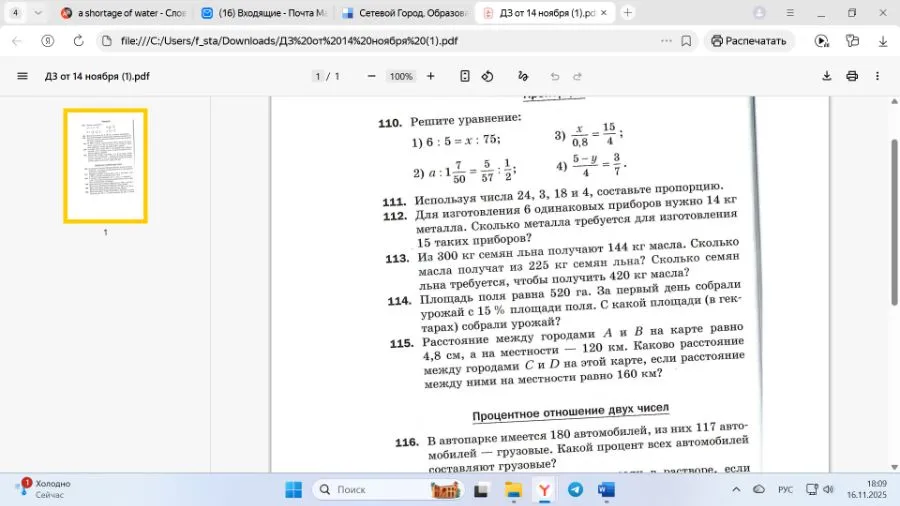
Task: Click the 'ДЗ от 14 ноября (1).pdf' title
Action: pos(97,76)
